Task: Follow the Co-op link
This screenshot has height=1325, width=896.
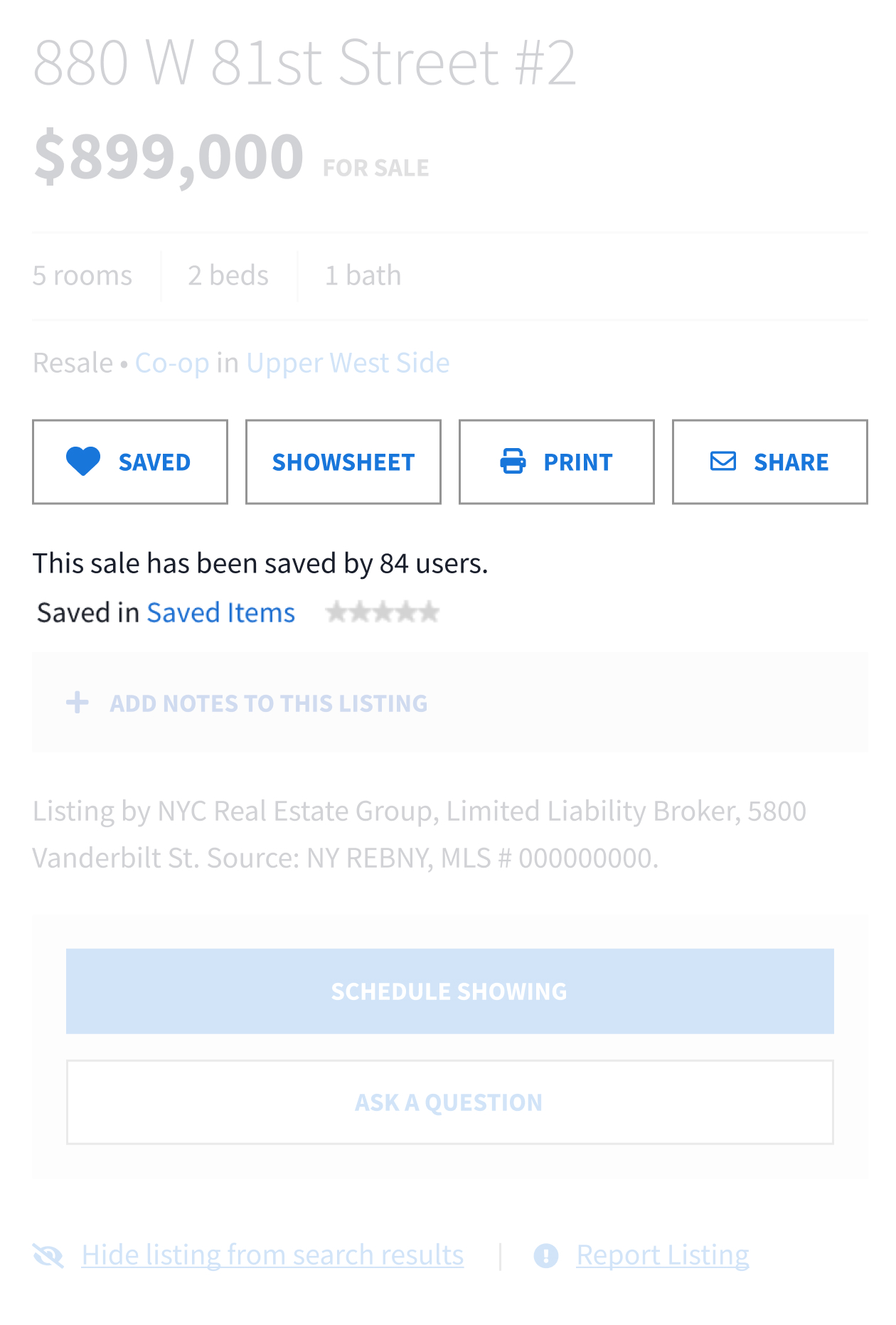Action: pos(172,363)
